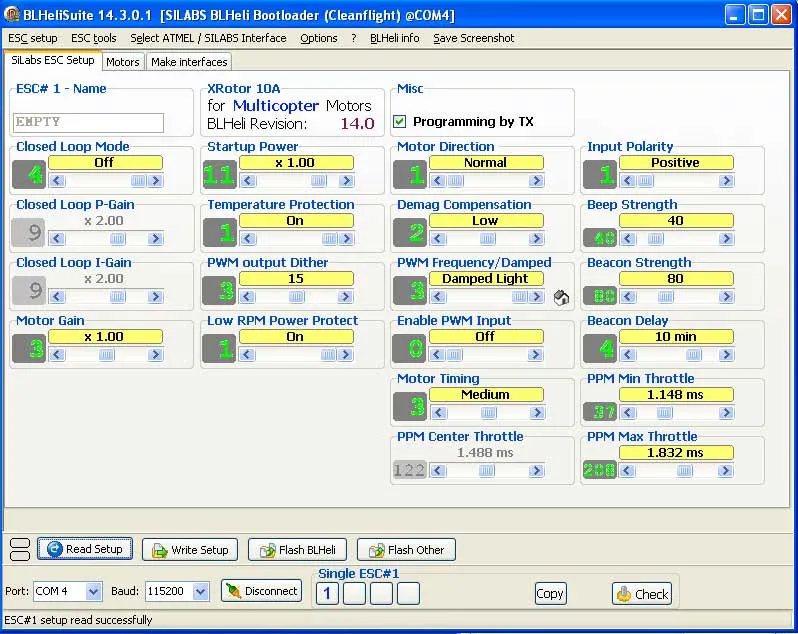Click the Copy button
This screenshot has width=798, height=634.
550,593
